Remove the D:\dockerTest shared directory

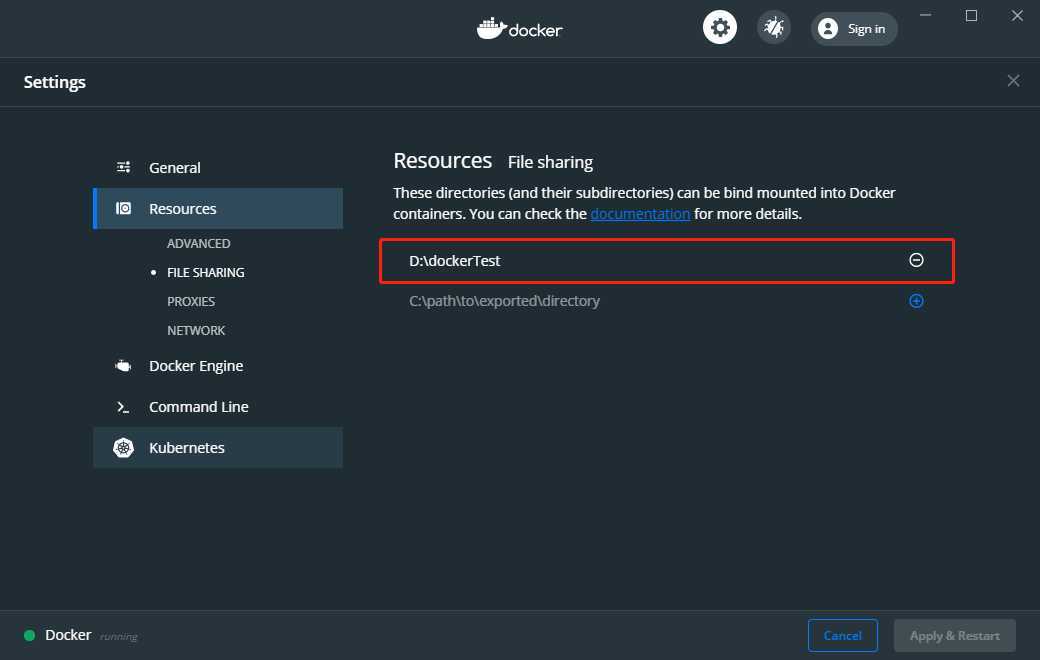point(916,260)
